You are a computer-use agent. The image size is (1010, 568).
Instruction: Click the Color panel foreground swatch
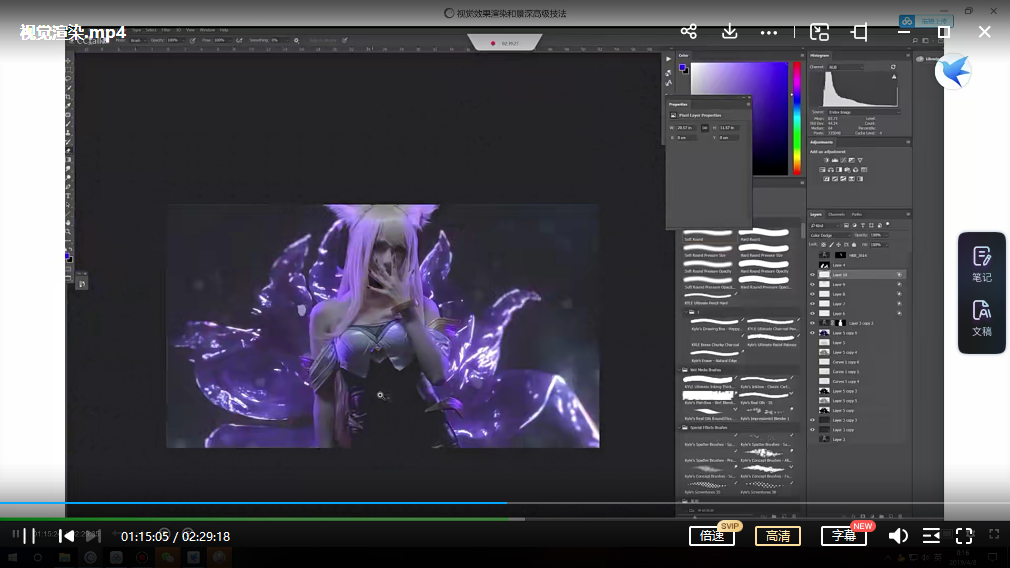click(682, 67)
